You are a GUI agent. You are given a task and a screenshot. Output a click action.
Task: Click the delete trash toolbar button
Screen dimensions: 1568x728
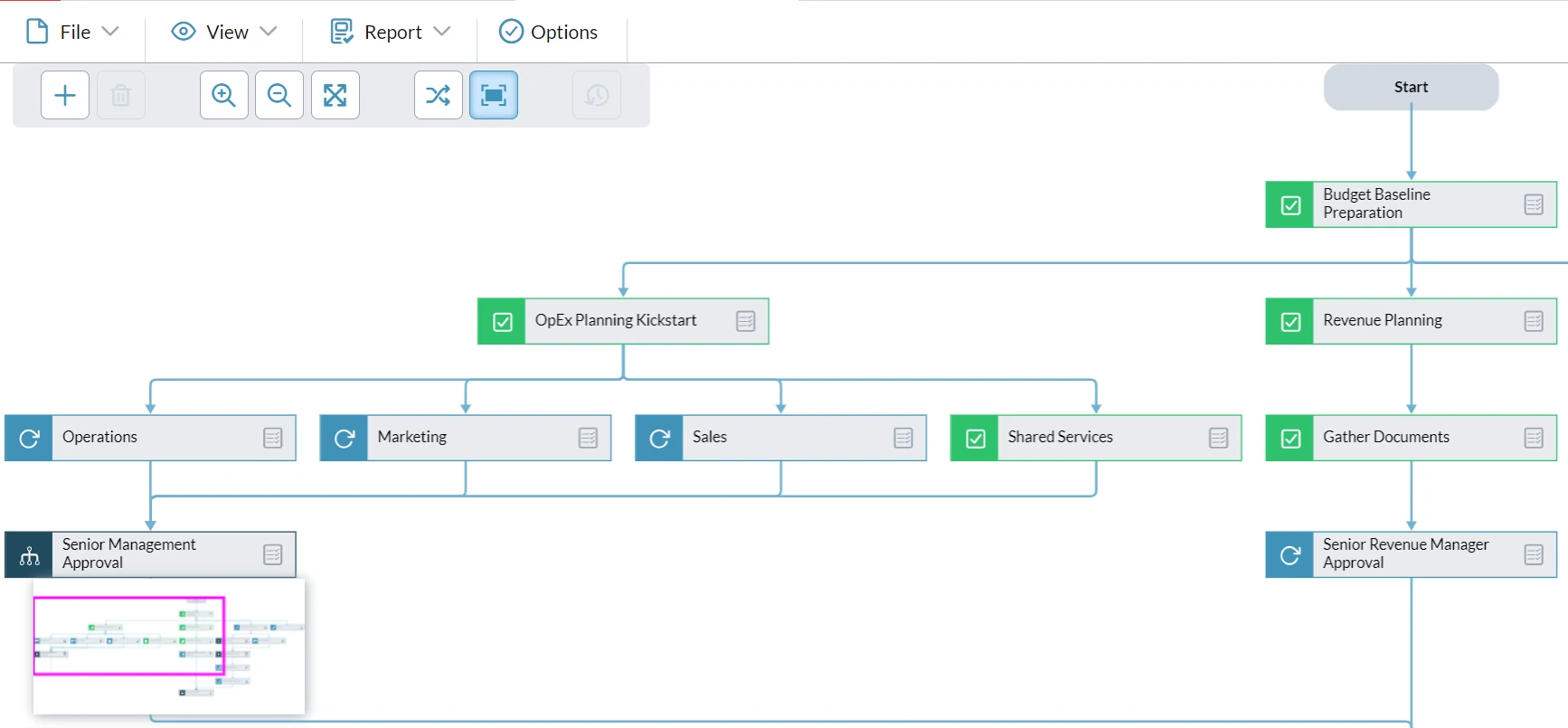(x=121, y=95)
